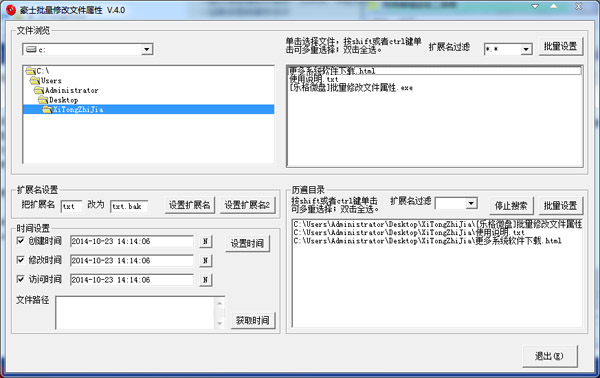Click up arrow of 文件路径 scrollbar
This screenshot has height=378, width=600.
click(x=220, y=303)
